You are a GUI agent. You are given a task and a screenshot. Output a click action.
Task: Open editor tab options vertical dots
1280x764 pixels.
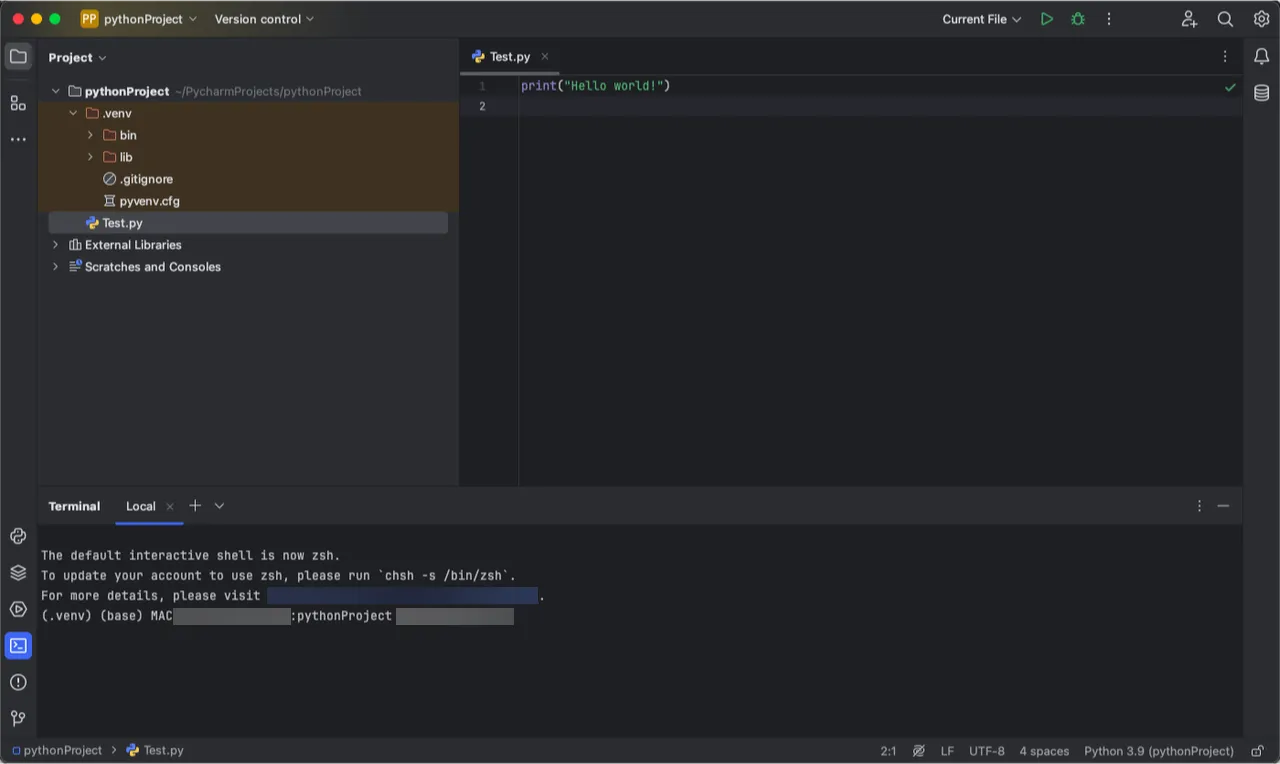click(x=1225, y=57)
